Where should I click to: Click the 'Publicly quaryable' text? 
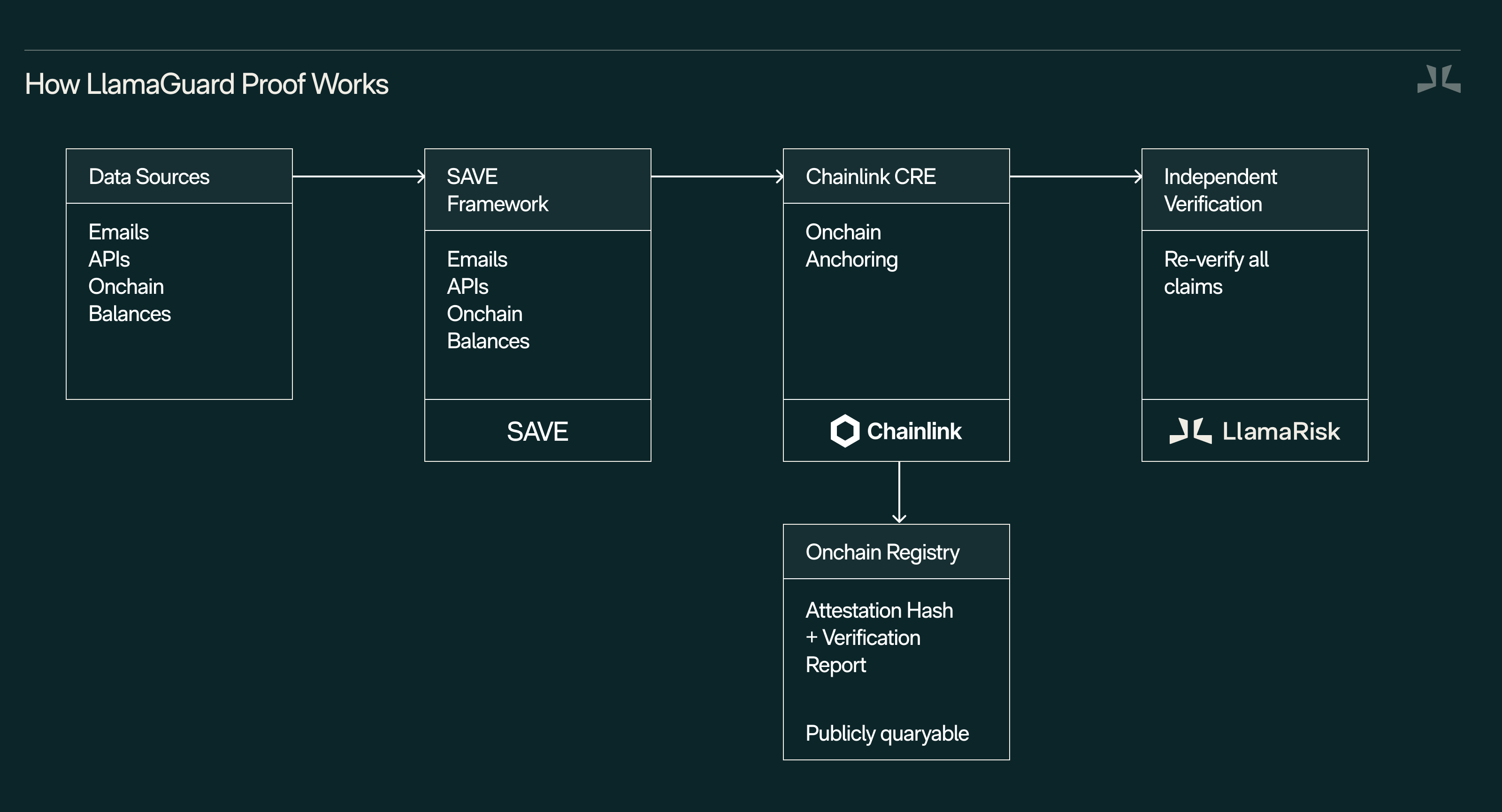[887, 733]
